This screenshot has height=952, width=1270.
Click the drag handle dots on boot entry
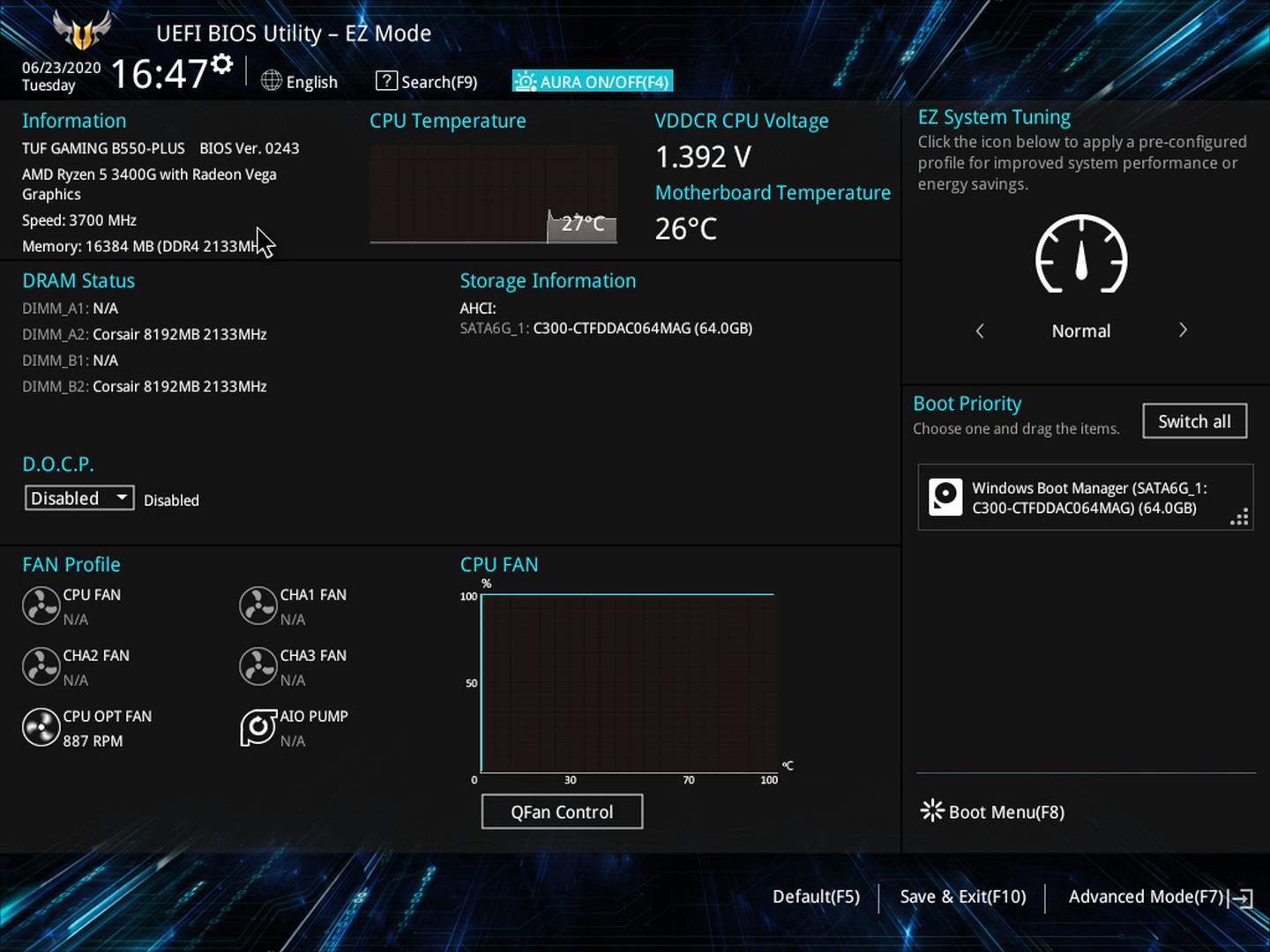(1239, 517)
